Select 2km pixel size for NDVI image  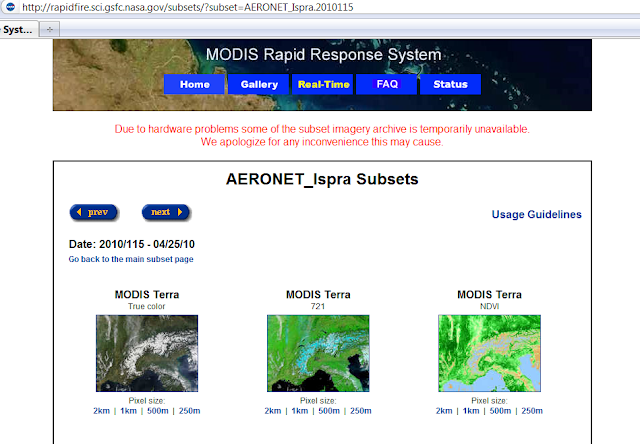[x=444, y=411]
